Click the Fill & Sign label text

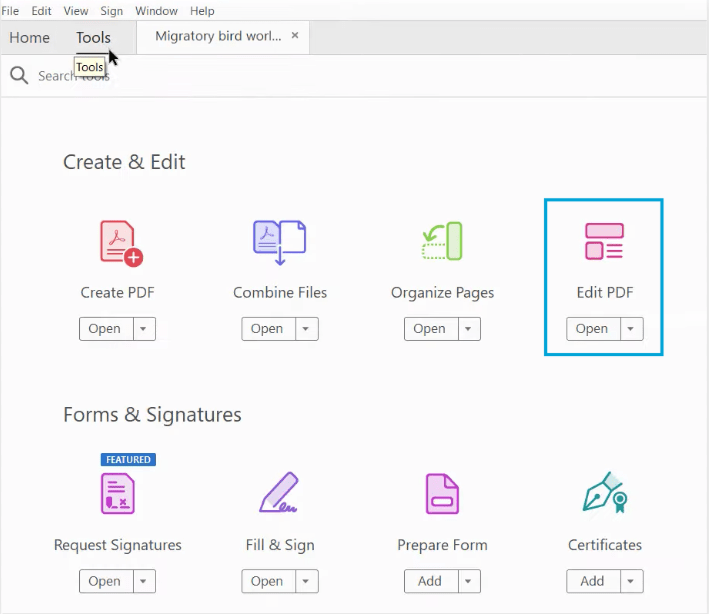coord(280,545)
